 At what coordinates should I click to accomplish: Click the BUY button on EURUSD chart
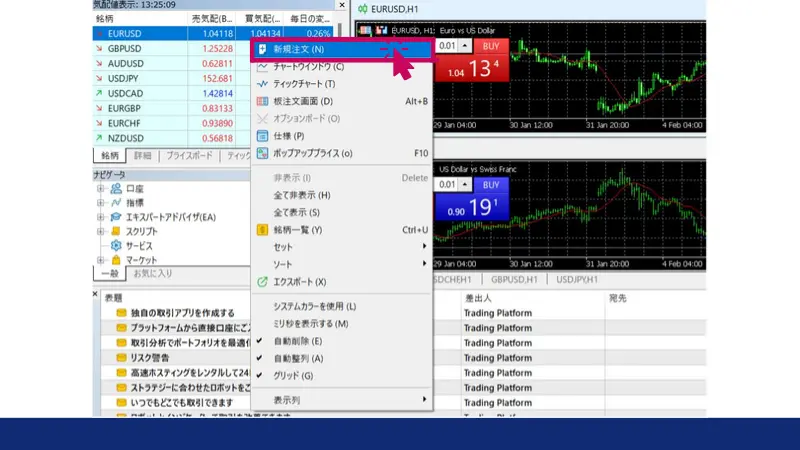(490, 46)
